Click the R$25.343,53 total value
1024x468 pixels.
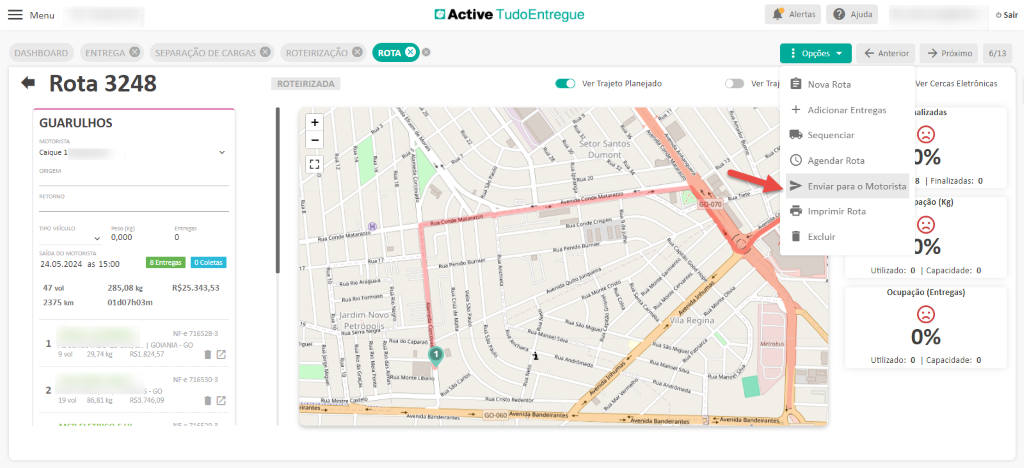click(196, 287)
